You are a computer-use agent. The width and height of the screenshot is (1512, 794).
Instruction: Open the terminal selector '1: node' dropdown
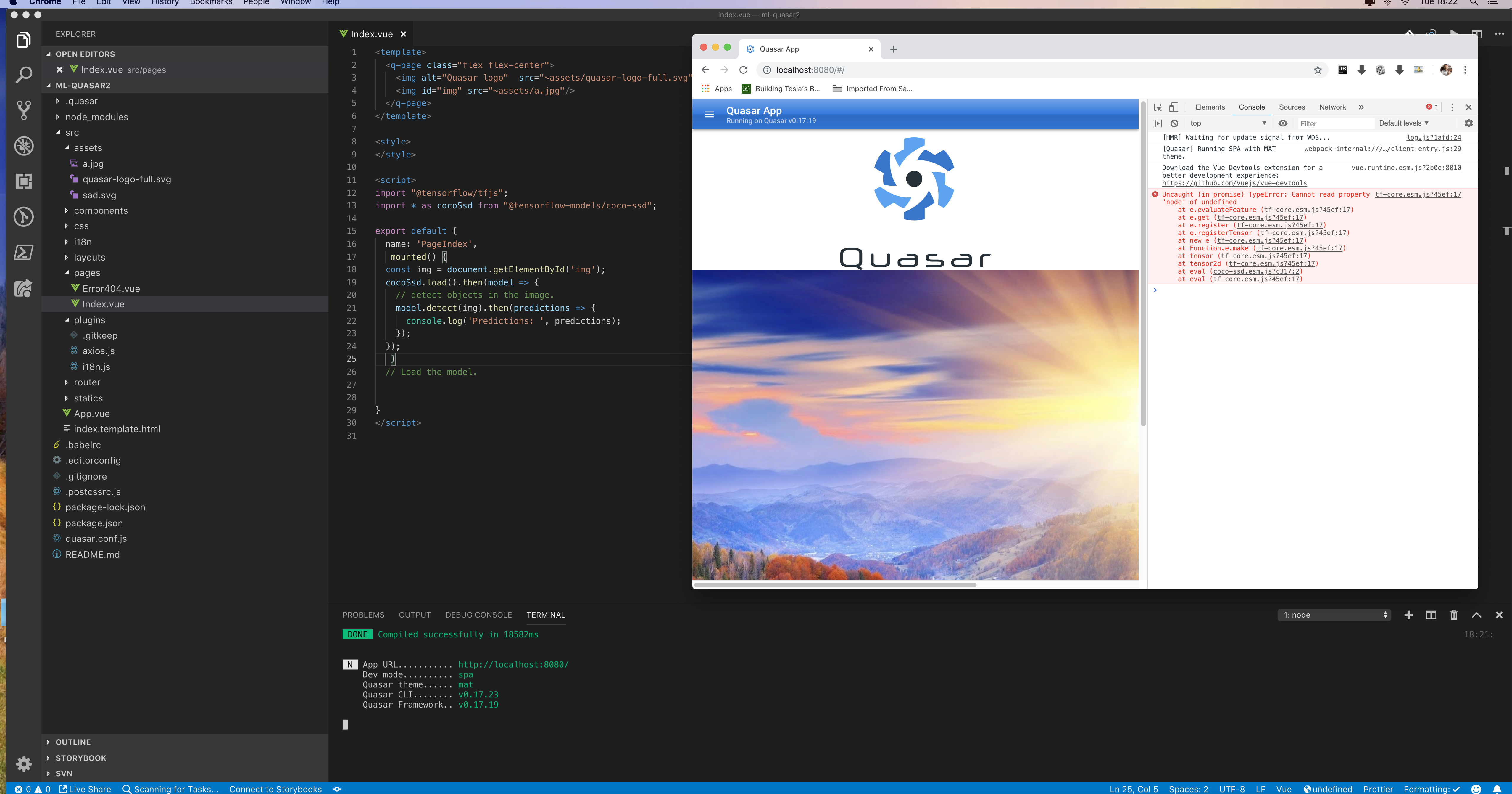coord(1334,615)
